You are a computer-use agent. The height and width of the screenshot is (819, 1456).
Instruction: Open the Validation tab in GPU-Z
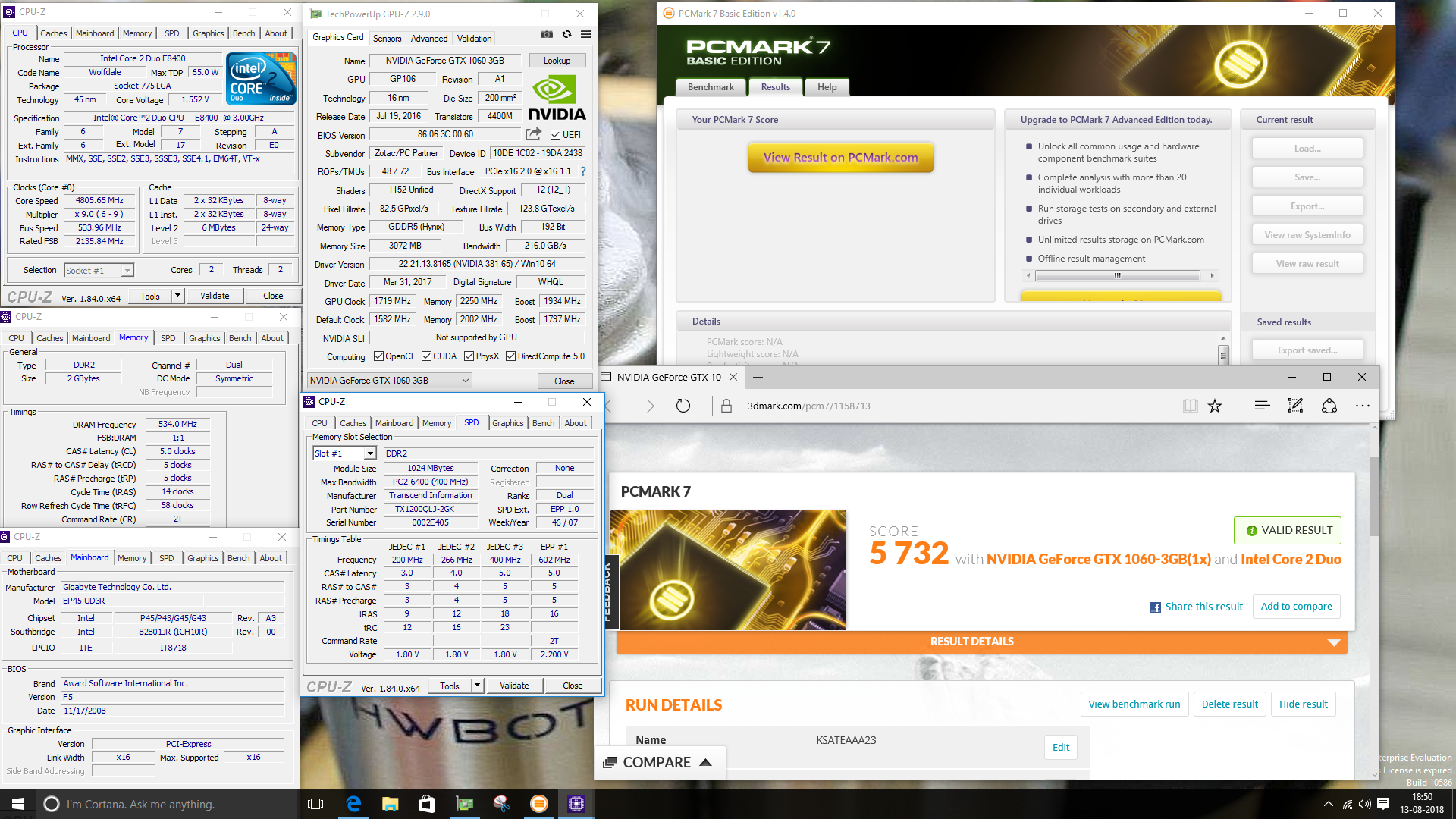pos(475,38)
